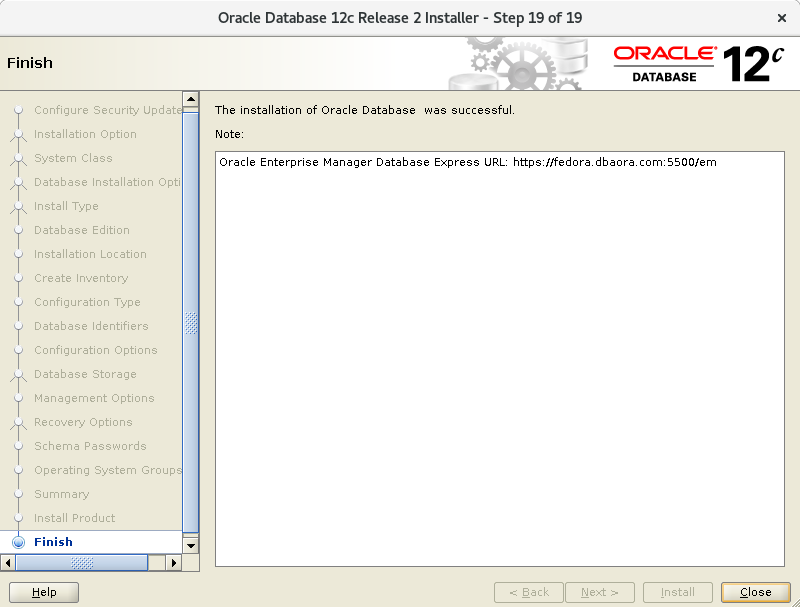Select the Recovery Options step
This screenshot has height=607, width=800.
pyautogui.click(x=83, y=422)
